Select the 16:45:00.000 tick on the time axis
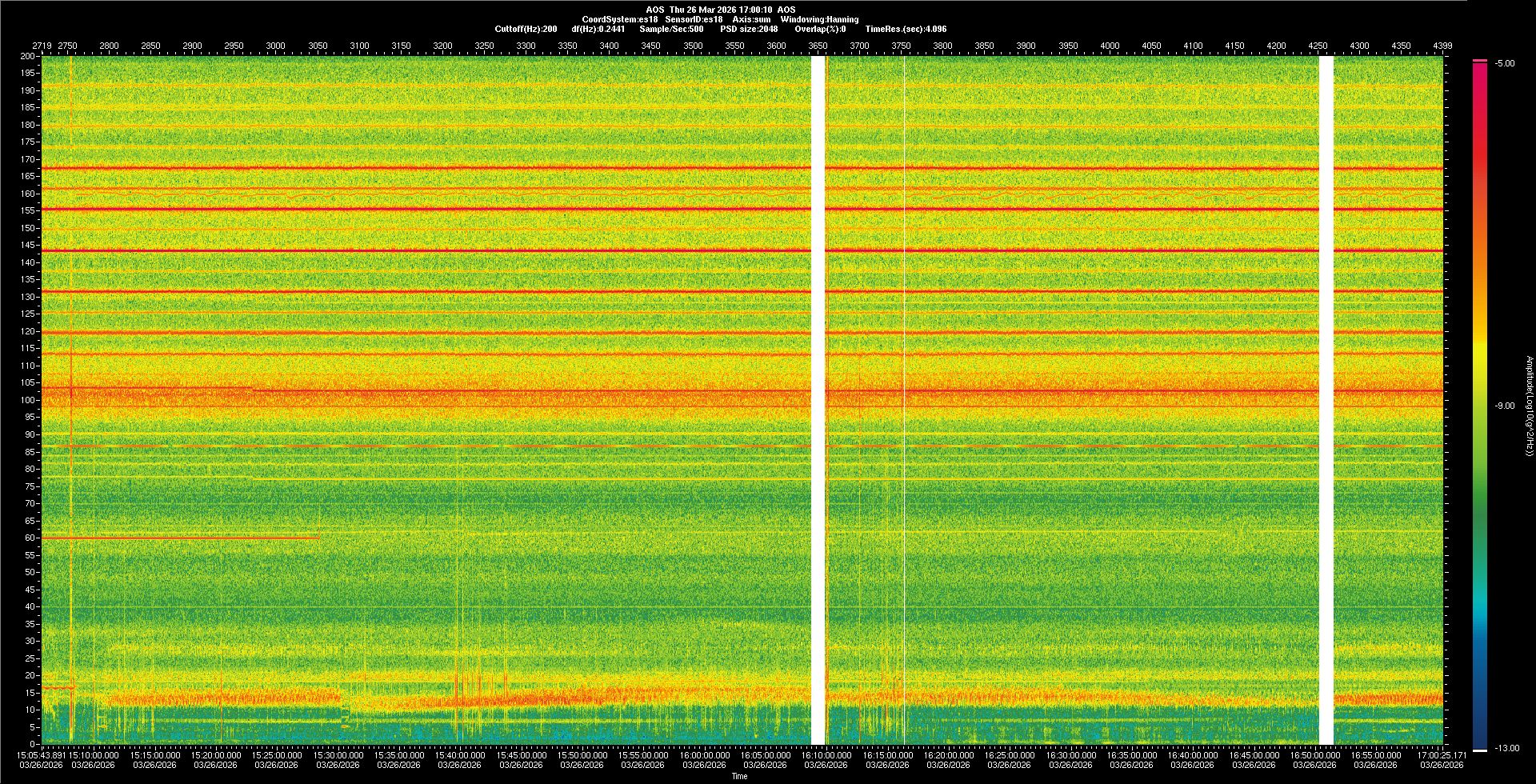The height and width of the screenshot is (784, 1536). 1254,755
